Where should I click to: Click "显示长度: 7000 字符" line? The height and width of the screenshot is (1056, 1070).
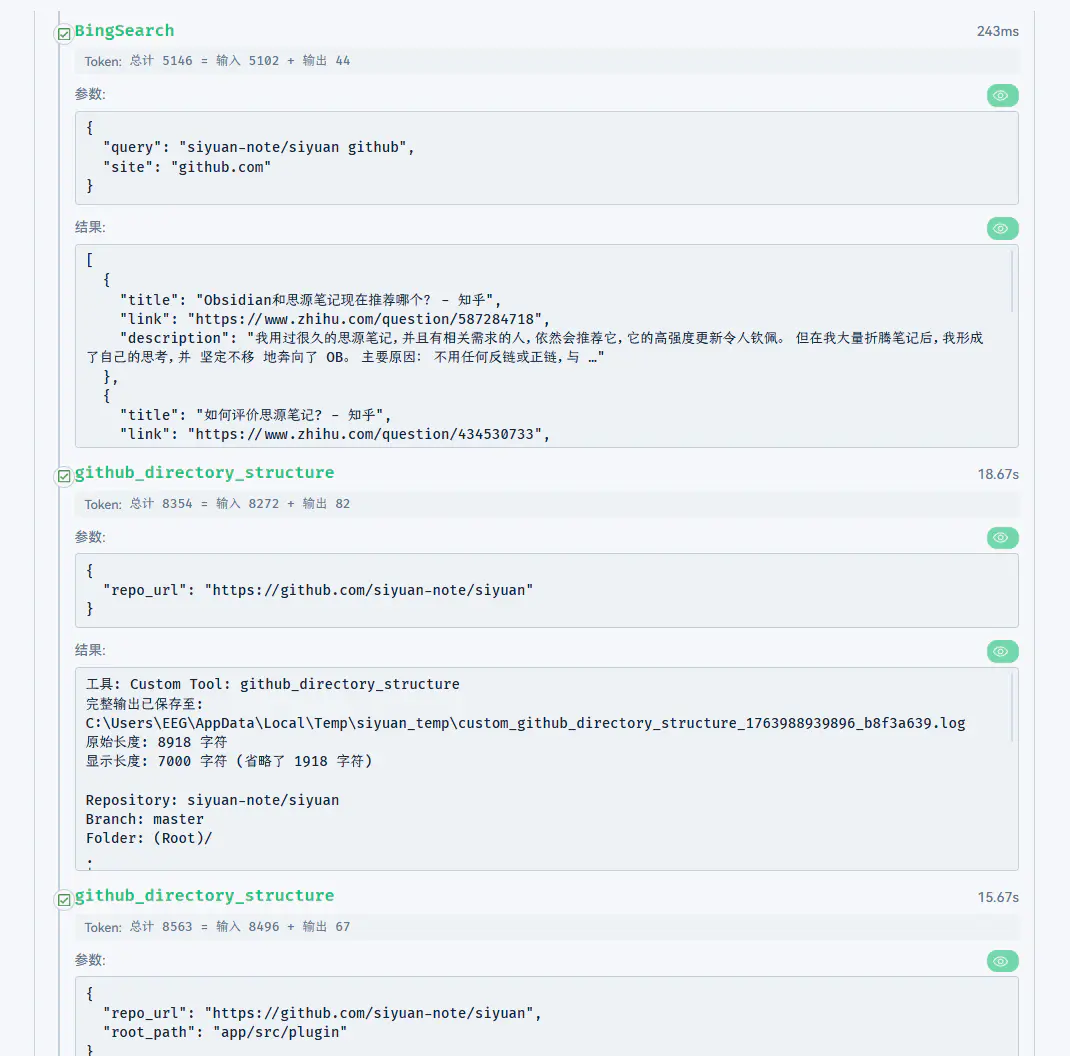tap(229, 762)
